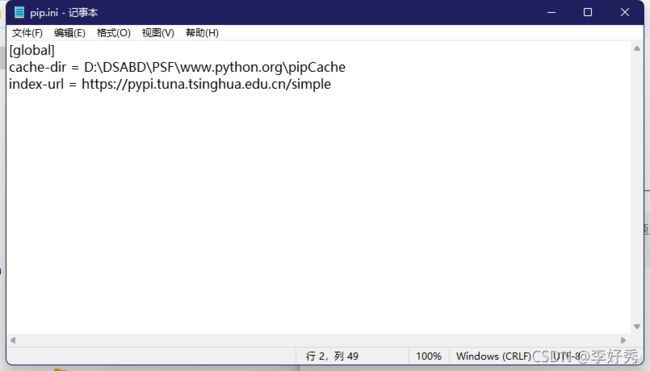Image resolution: width=650 pixels, height=371 pixels.
Task: Open the 文件(F) menu
Action: 27,33
